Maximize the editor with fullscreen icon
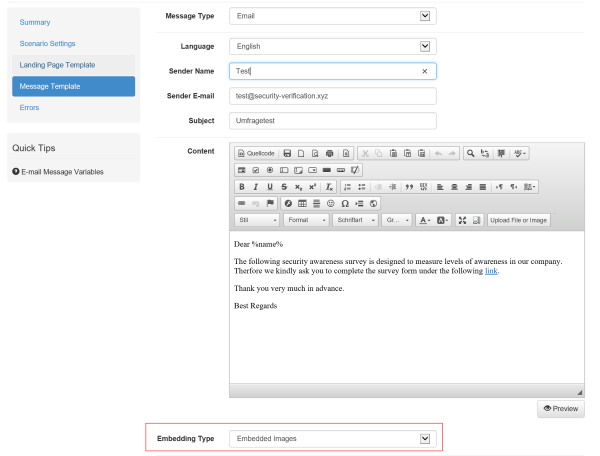 (462, 220)
